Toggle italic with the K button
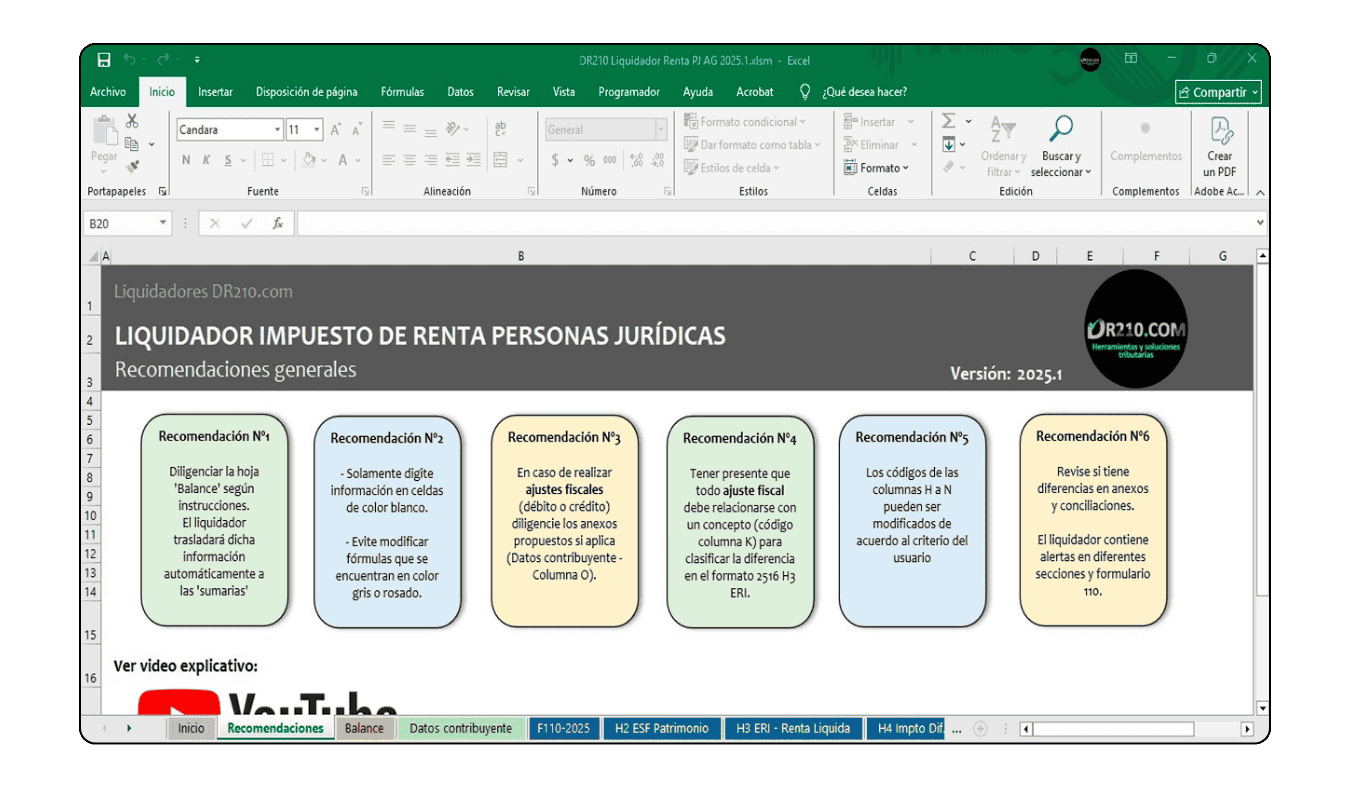This screenshot has height=788, width=1350. click(205, 159)
